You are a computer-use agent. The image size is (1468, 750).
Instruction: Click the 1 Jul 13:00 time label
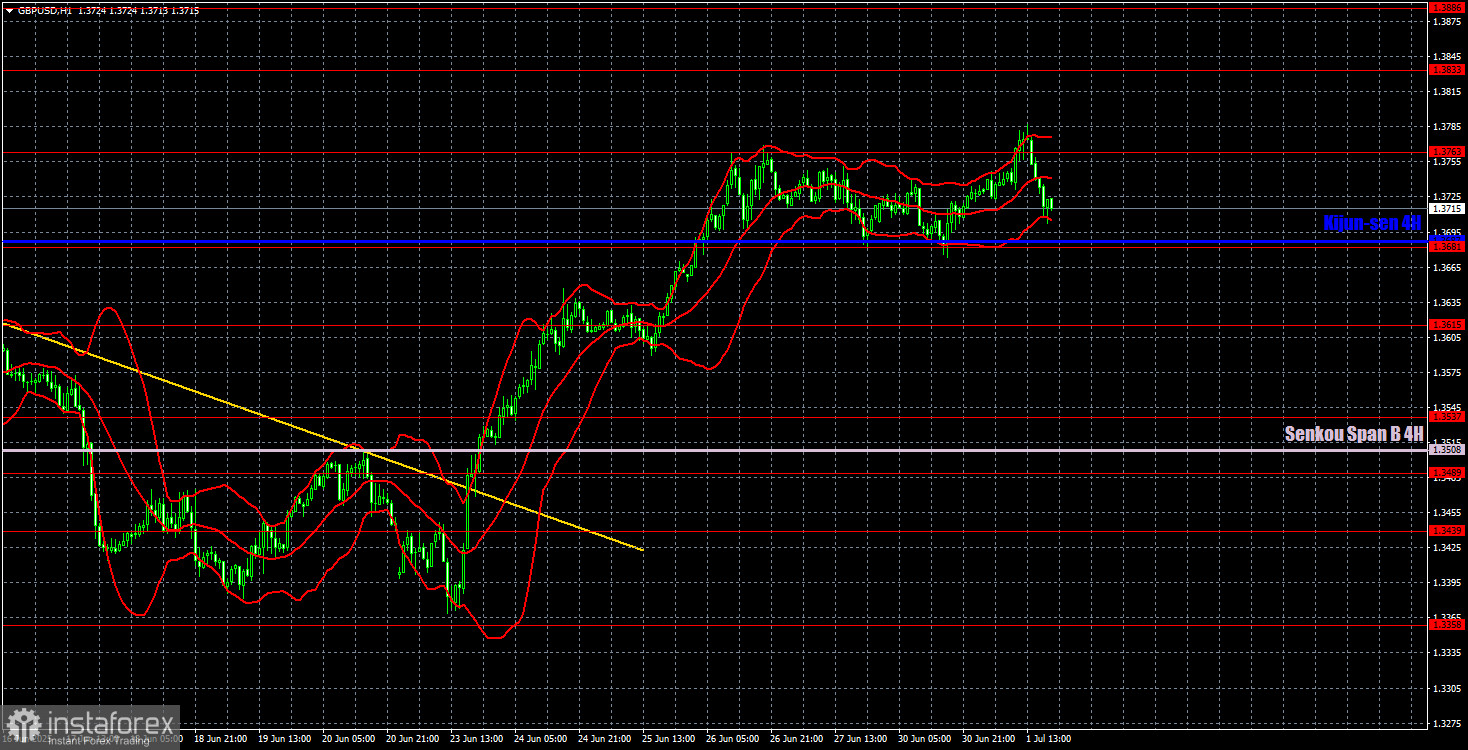pyautogui.click(x=1048, y=740)
